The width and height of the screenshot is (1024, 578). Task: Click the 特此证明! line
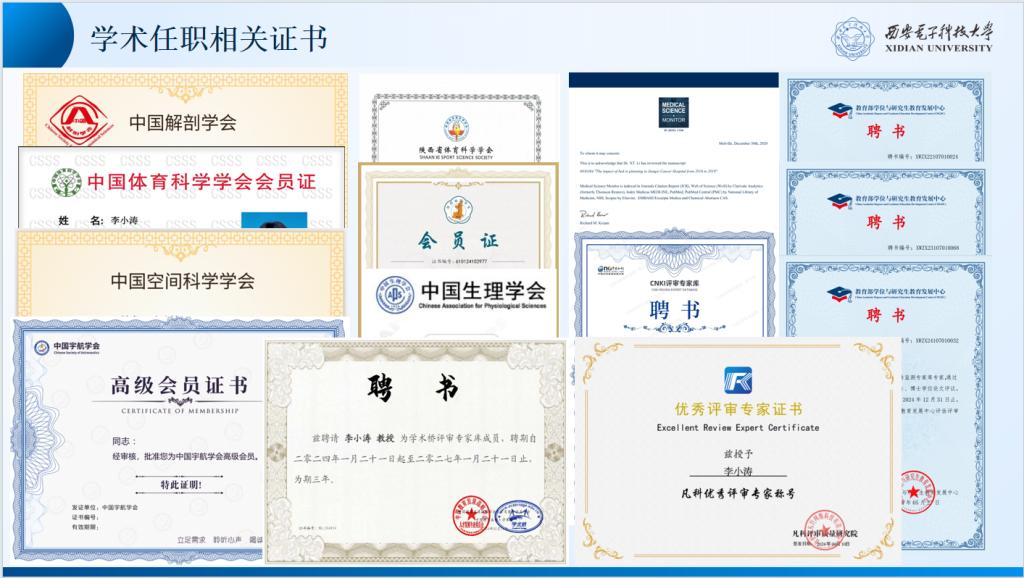(x=181, y=485)
